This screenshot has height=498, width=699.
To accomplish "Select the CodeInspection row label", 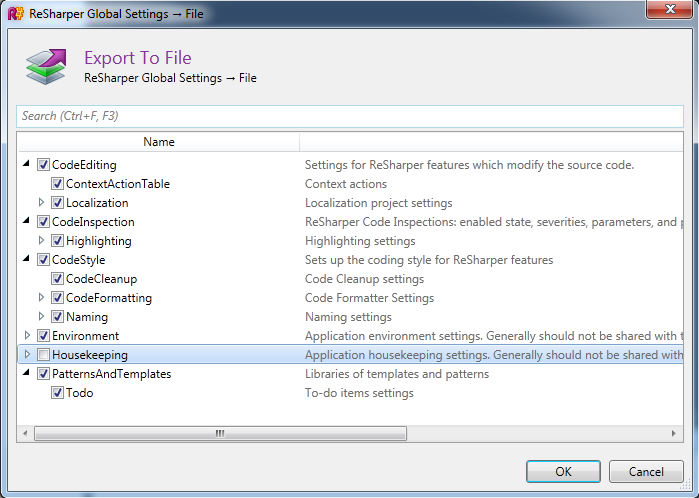I will coord(93,222).
